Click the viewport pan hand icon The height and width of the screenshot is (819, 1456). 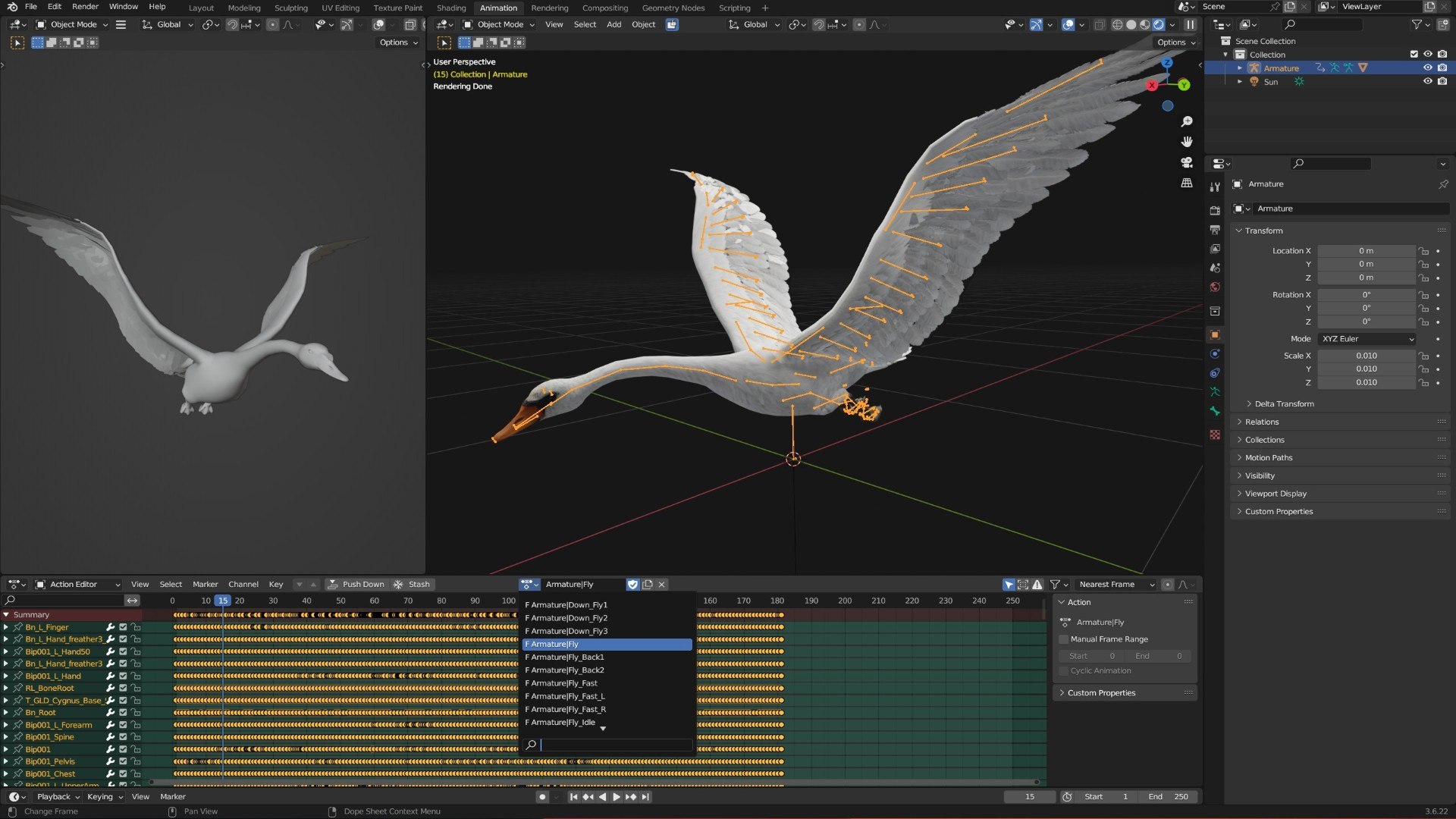(1187, 142)
